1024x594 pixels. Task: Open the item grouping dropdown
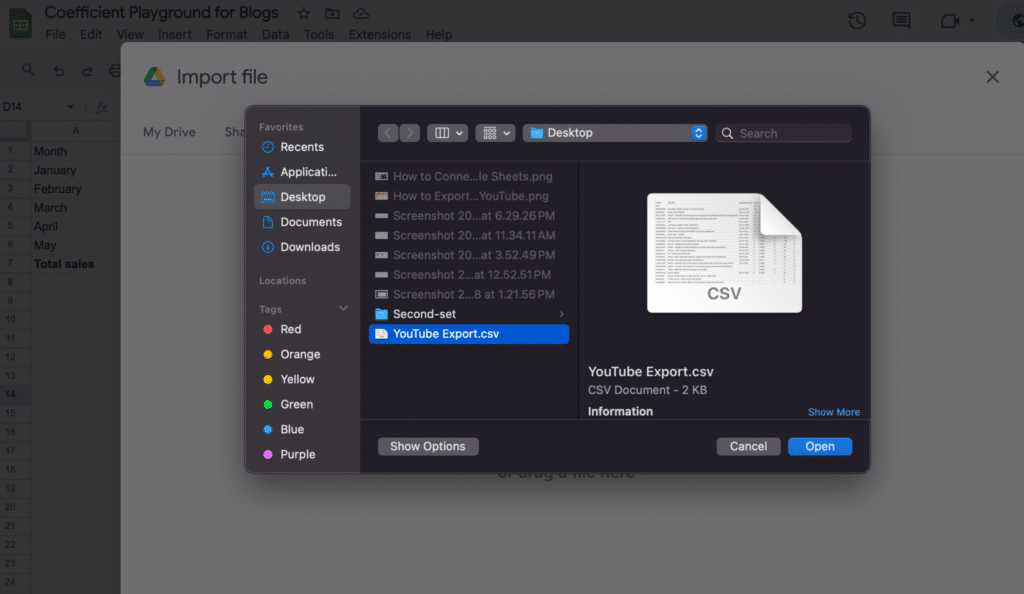(x=496, y=133)
